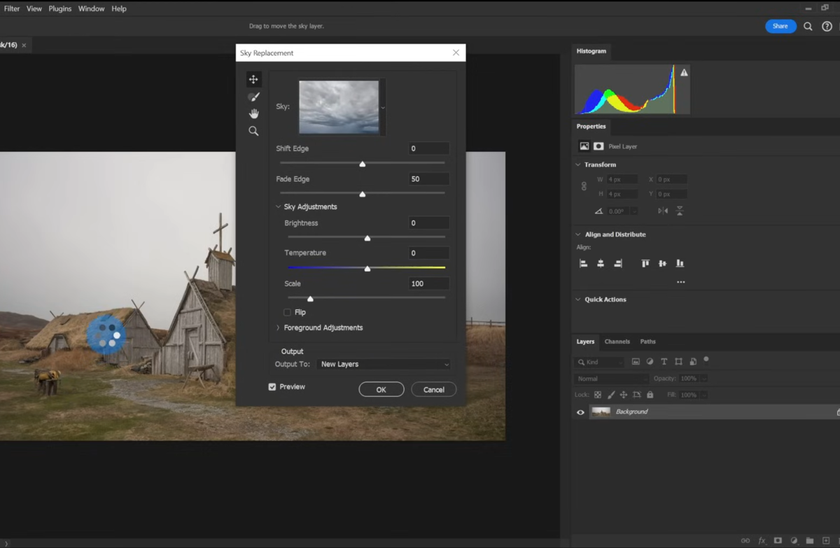Viewport: 840px width, 548px height.
Task: Click the Fade Edge value field
Action: pos(429,179)
